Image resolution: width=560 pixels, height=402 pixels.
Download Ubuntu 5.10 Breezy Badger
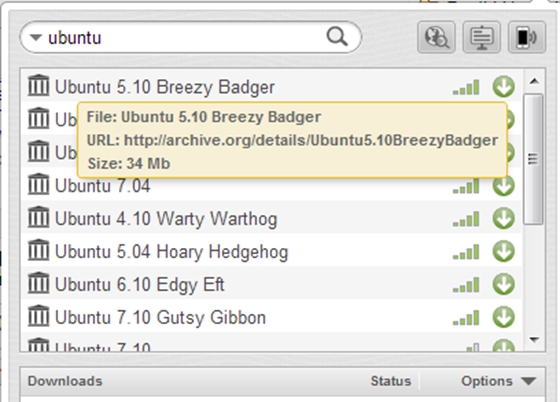tap(504, 87)
